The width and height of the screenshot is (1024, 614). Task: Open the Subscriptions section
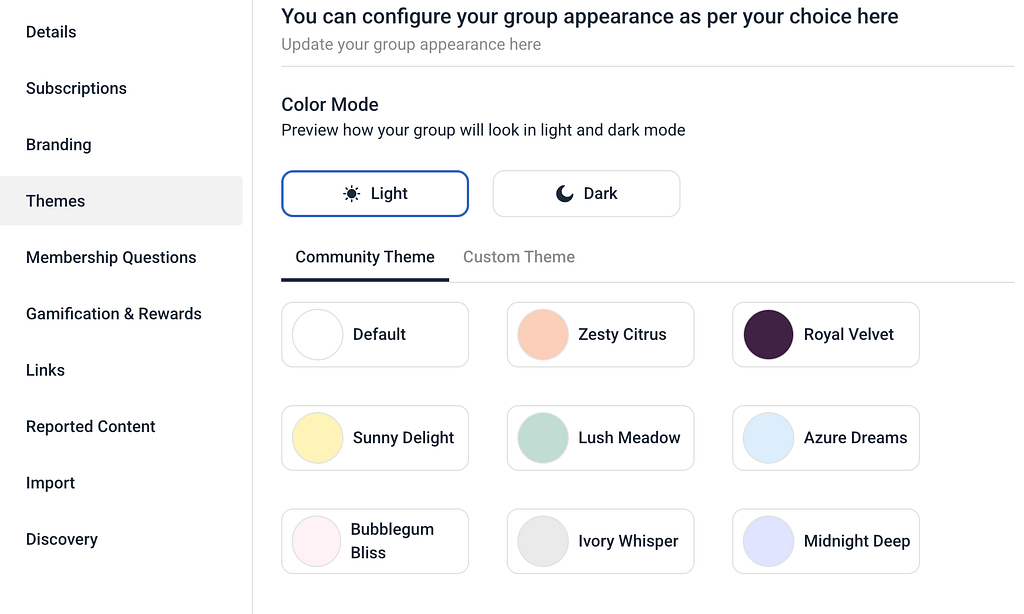coord(76,88)
